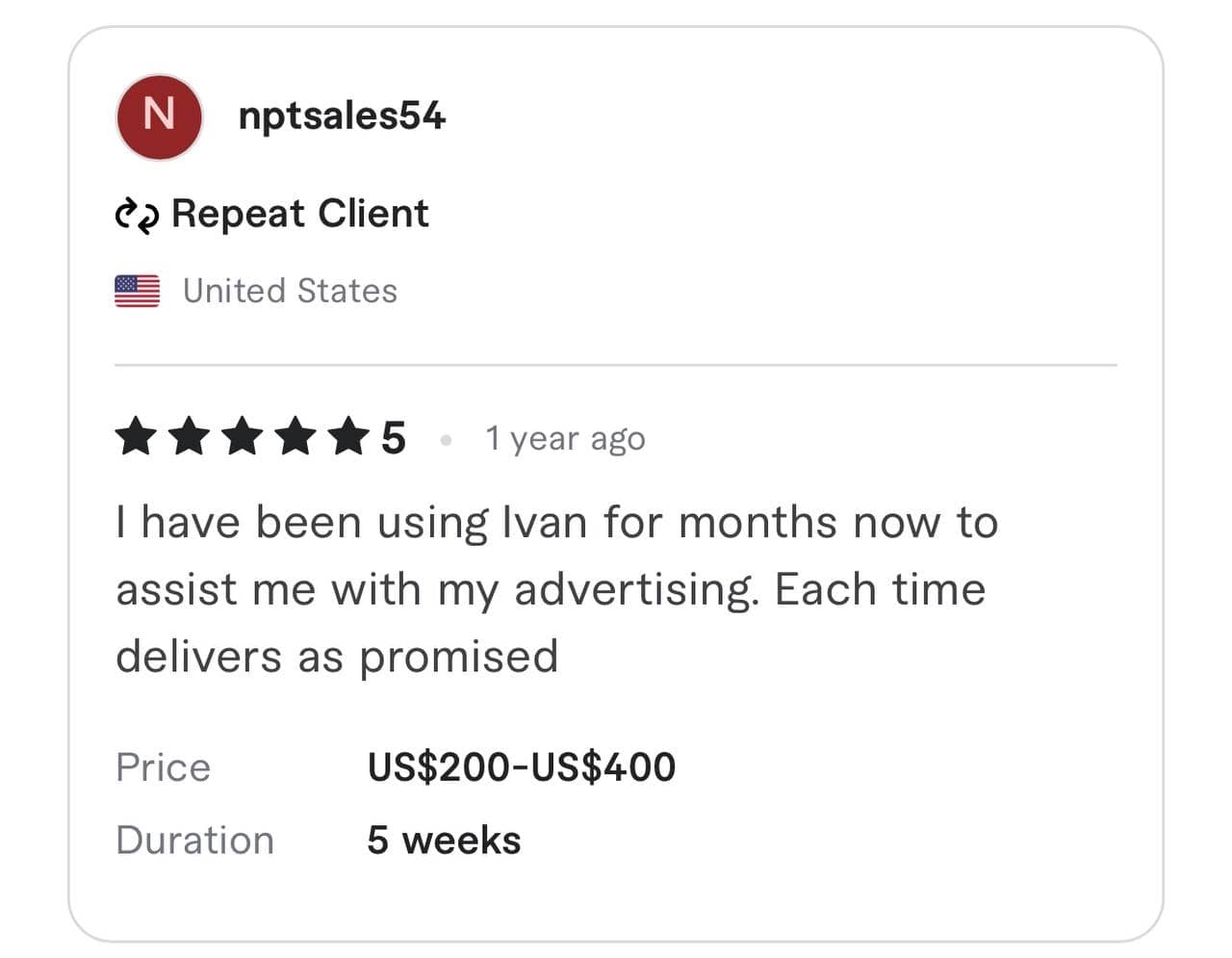The width and height of the screenshot is (1232, 958).
Task: Select the fifth rating star
Action: pyautogui.click(x=347, y=437)
